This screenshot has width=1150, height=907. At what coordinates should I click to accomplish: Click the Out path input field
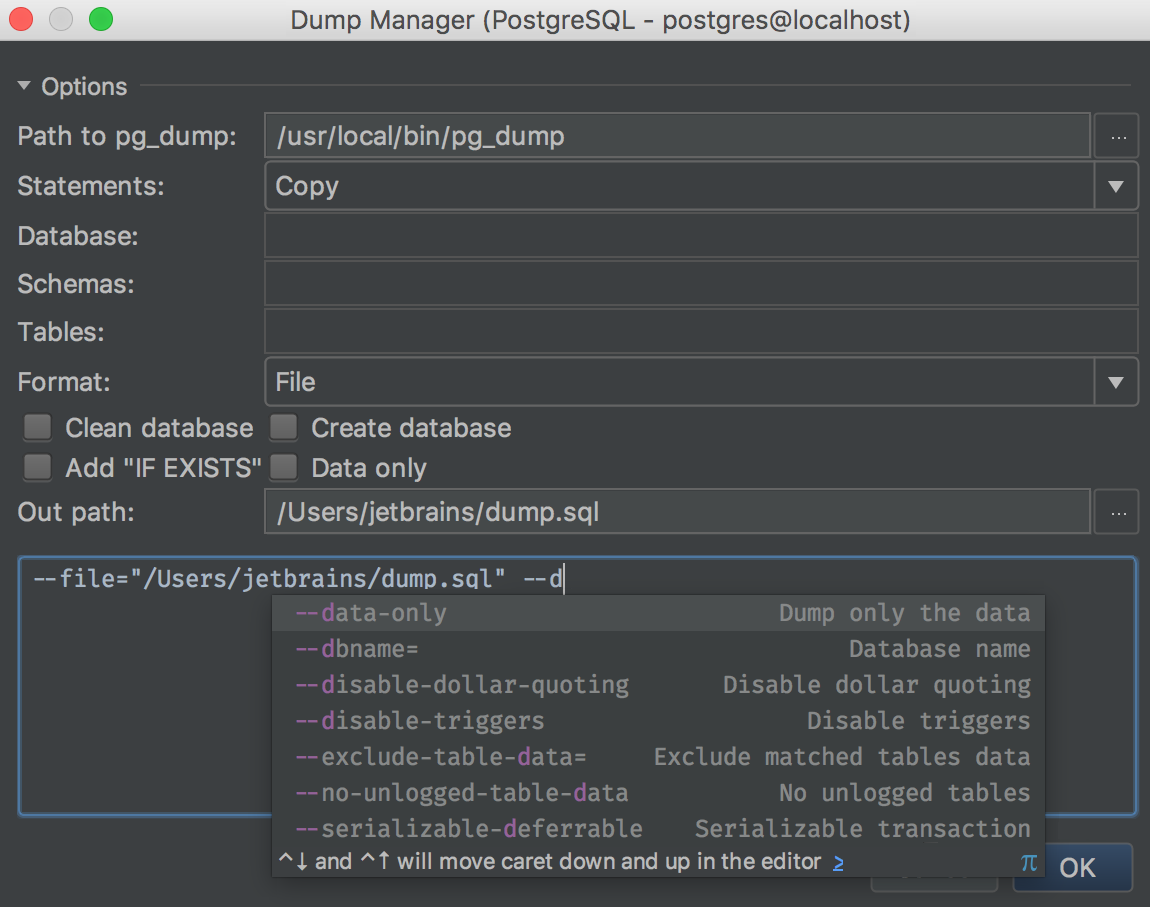677,512
